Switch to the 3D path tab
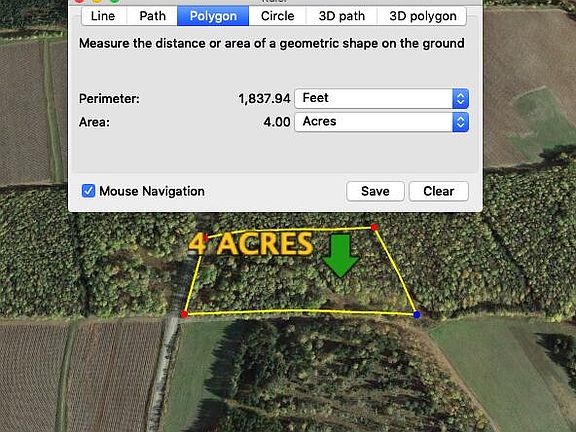 click(342, 16)
